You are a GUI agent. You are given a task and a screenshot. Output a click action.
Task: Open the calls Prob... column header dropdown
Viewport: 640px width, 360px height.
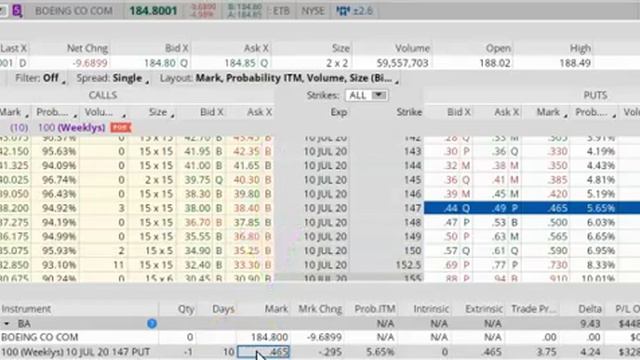[x=75, y=116]
